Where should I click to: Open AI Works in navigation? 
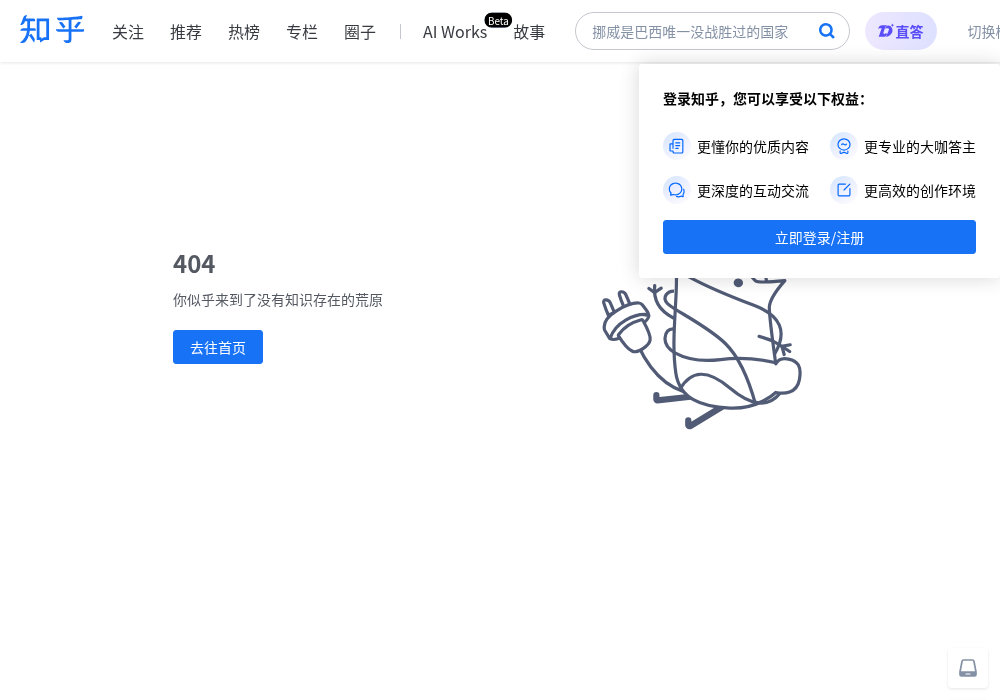coord(455,32)
